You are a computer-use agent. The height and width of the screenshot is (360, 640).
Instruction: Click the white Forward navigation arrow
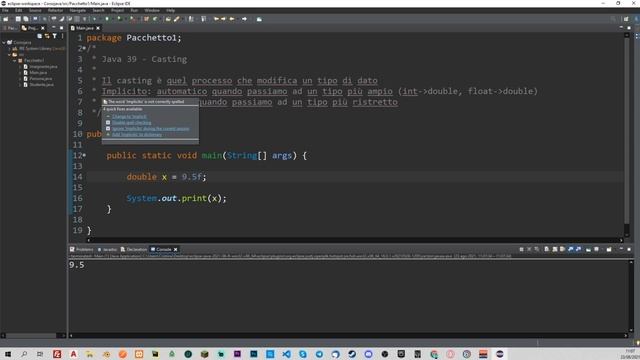click(244, 19)
